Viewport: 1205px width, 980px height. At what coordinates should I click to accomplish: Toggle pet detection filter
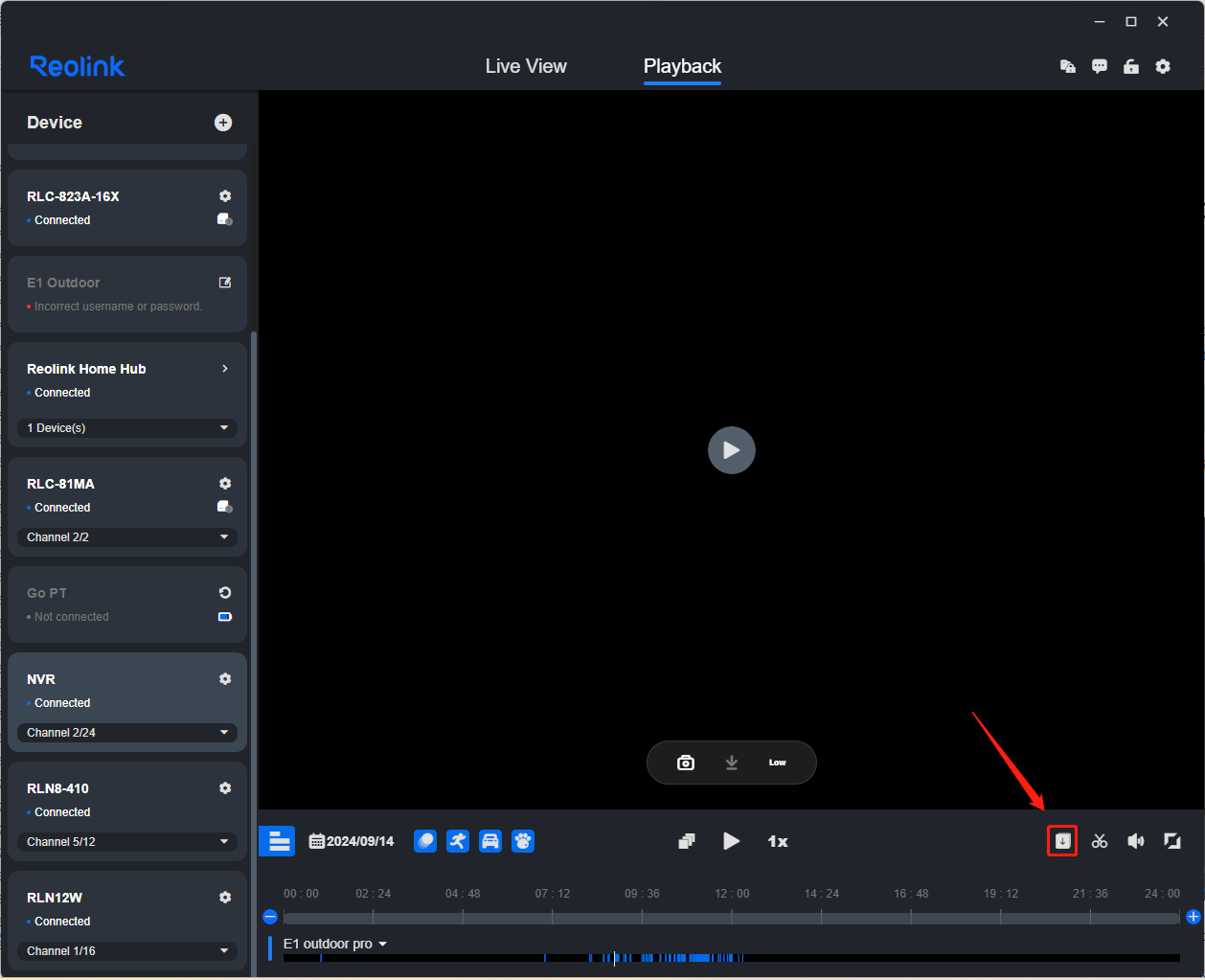pyautogui.click(x=523, y=841)
